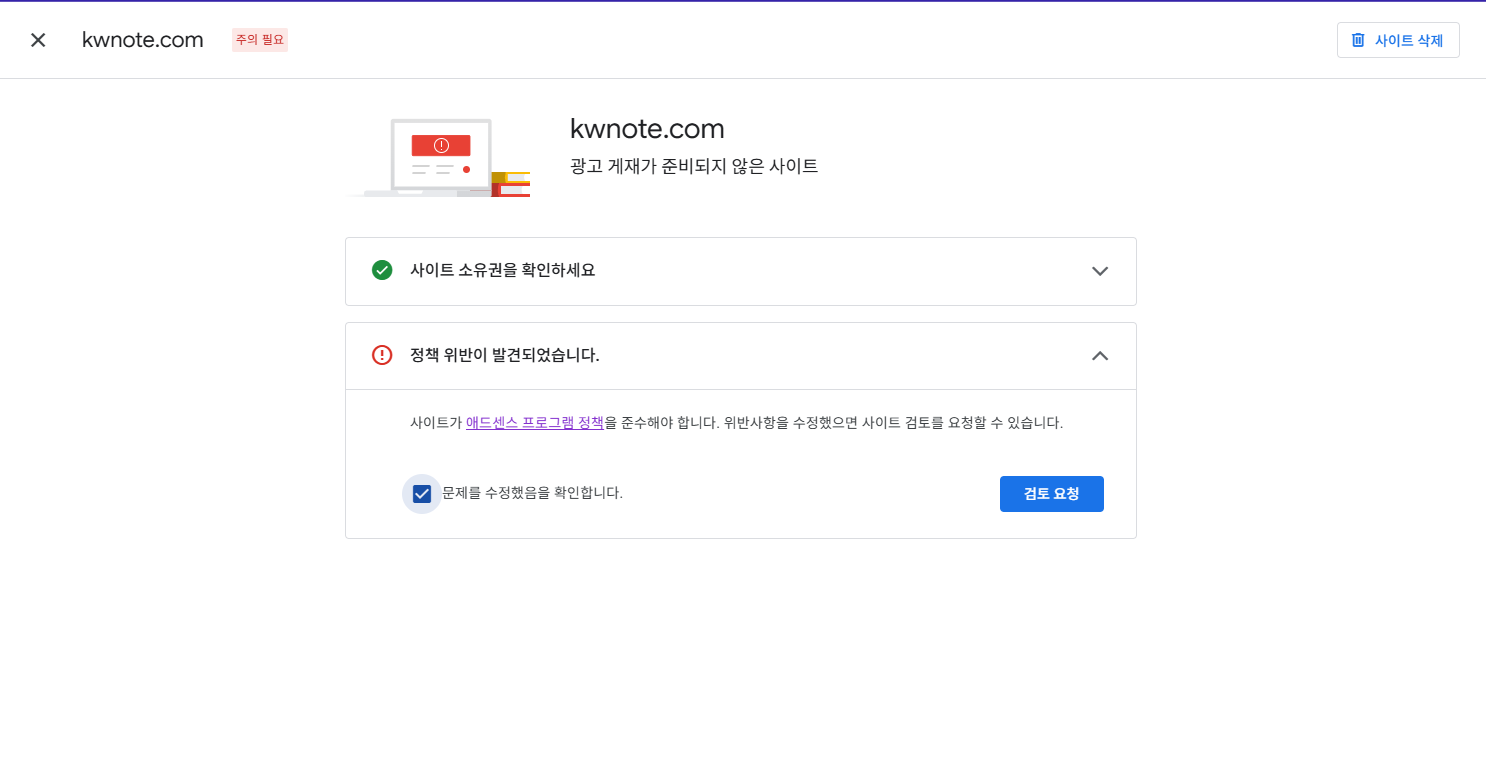Click the trash icon in 사이트 삭제
This screenshot has width=1486, height=772.
pos(1358,40)
